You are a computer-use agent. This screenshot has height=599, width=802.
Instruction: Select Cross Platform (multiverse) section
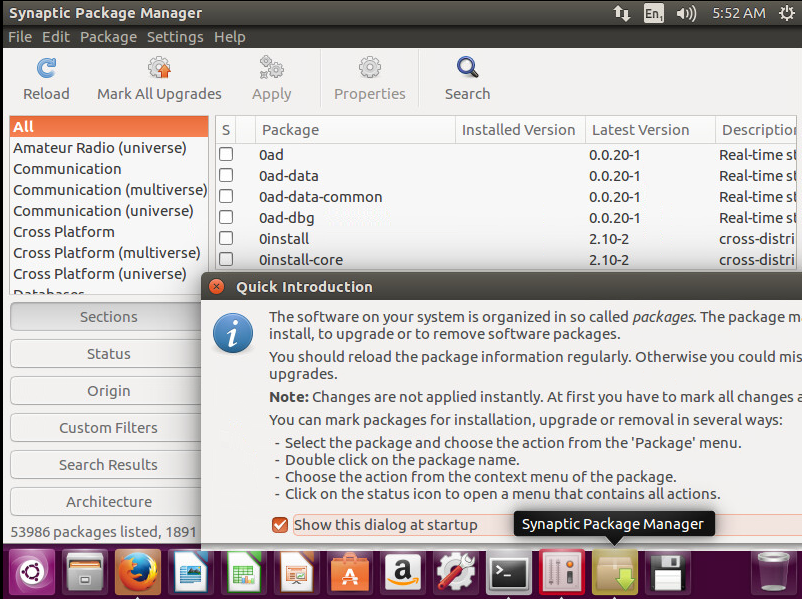coord(109,253)
